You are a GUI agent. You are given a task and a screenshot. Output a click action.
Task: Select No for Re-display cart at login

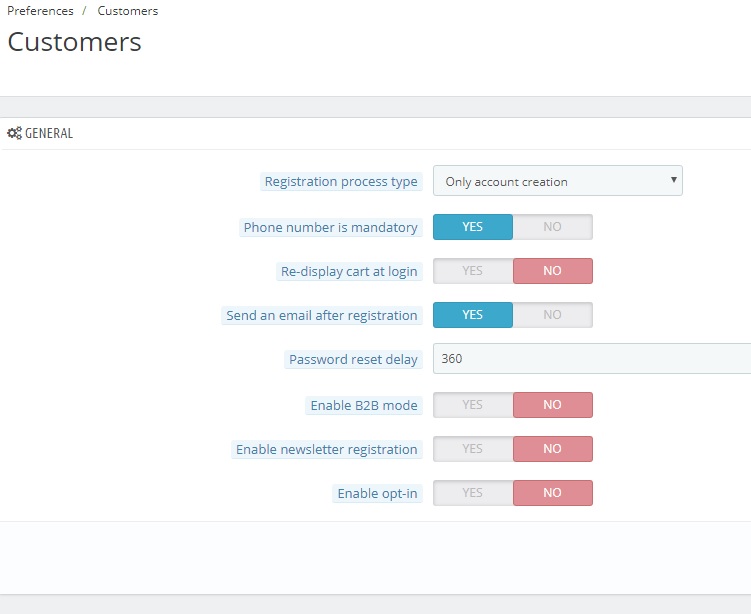pyautogui.click(x=552, y=271)
